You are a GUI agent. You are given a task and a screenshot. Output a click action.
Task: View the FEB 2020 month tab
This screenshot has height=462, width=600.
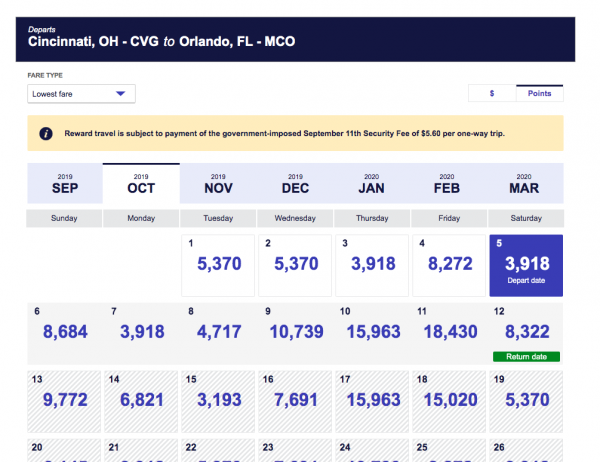(449, 183)
